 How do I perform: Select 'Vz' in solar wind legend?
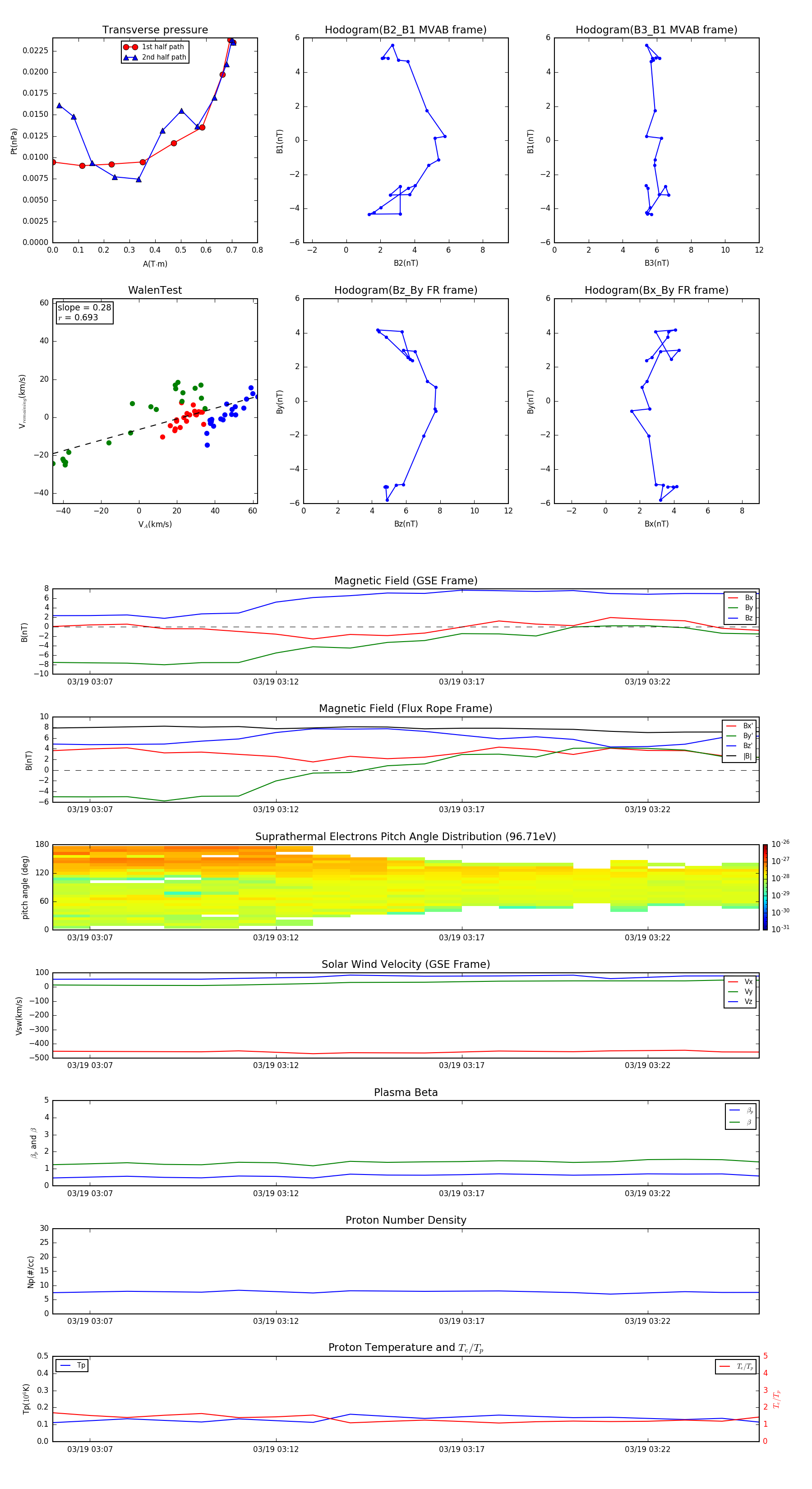(740, 1002)
